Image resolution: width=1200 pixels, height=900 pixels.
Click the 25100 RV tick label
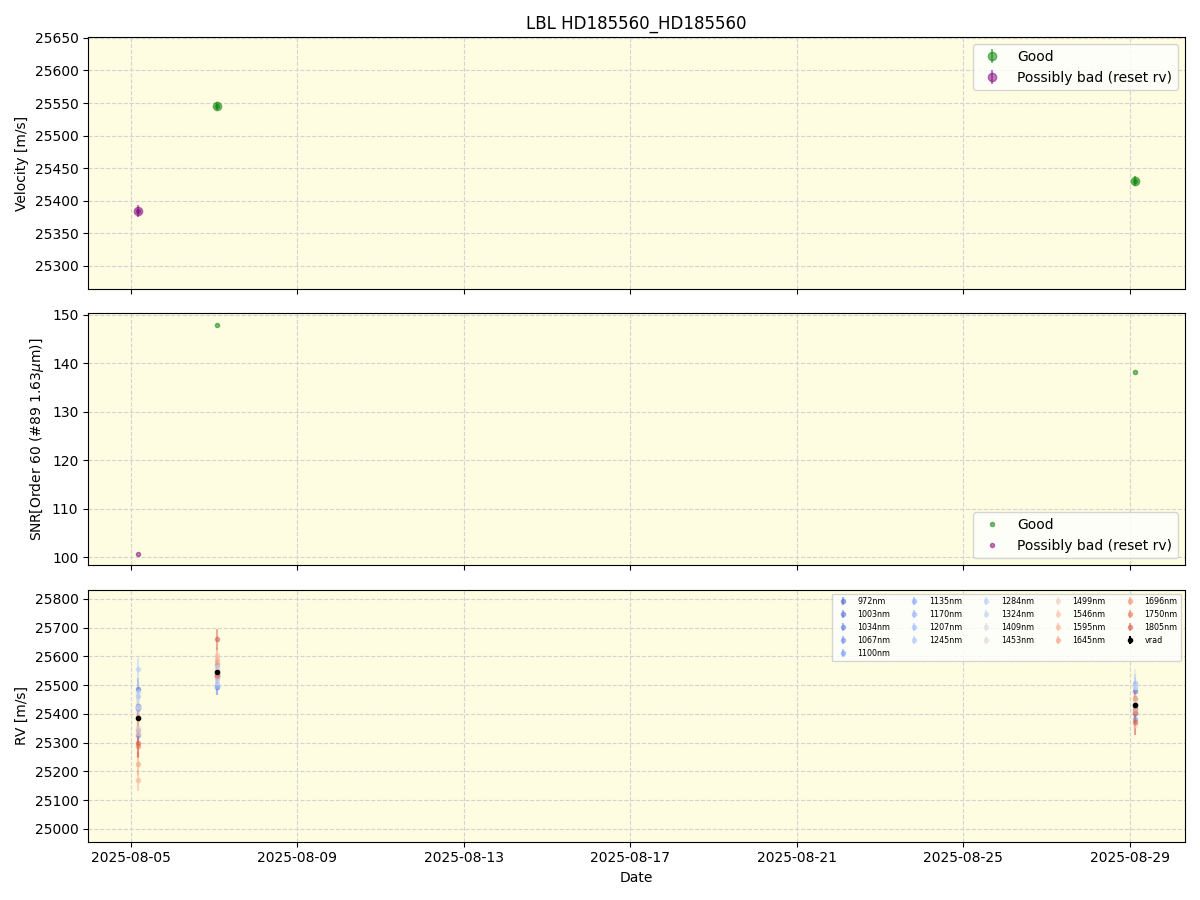58,801
